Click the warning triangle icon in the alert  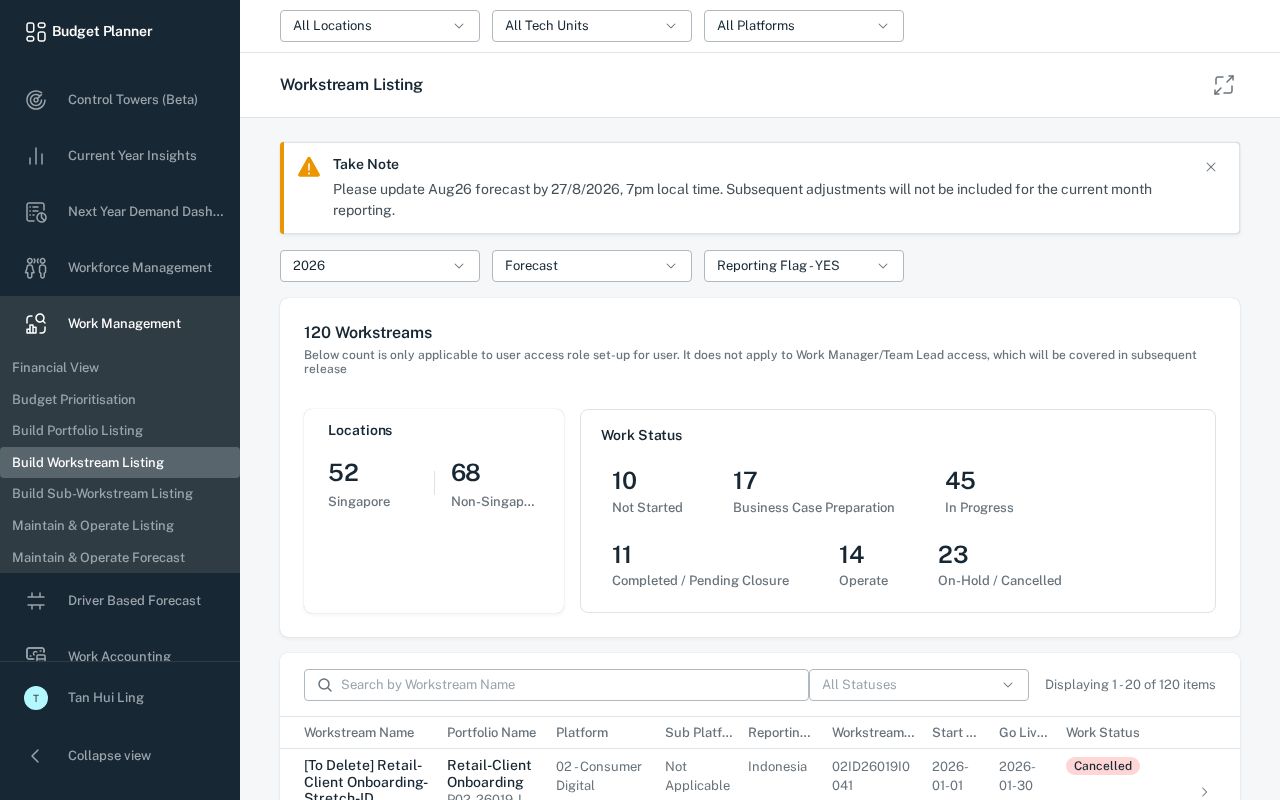point(309,167)
